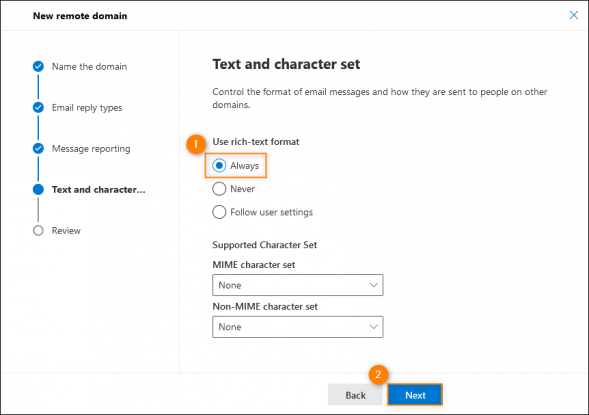The height and width of the screenshot is (415, 589).
Task: Select the Always rich-text radio button
Action: coord(219,166)
